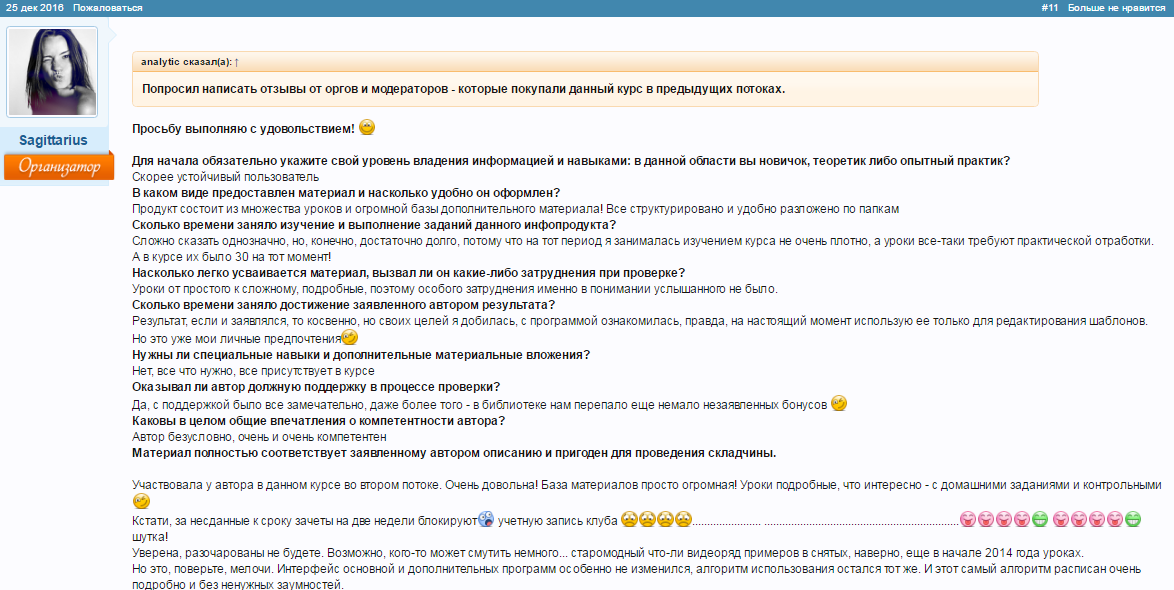This screenshot has width=1174, height=590.
Task: Click question "Нужны ли специальные навыки"
Action: click(361, 355)
